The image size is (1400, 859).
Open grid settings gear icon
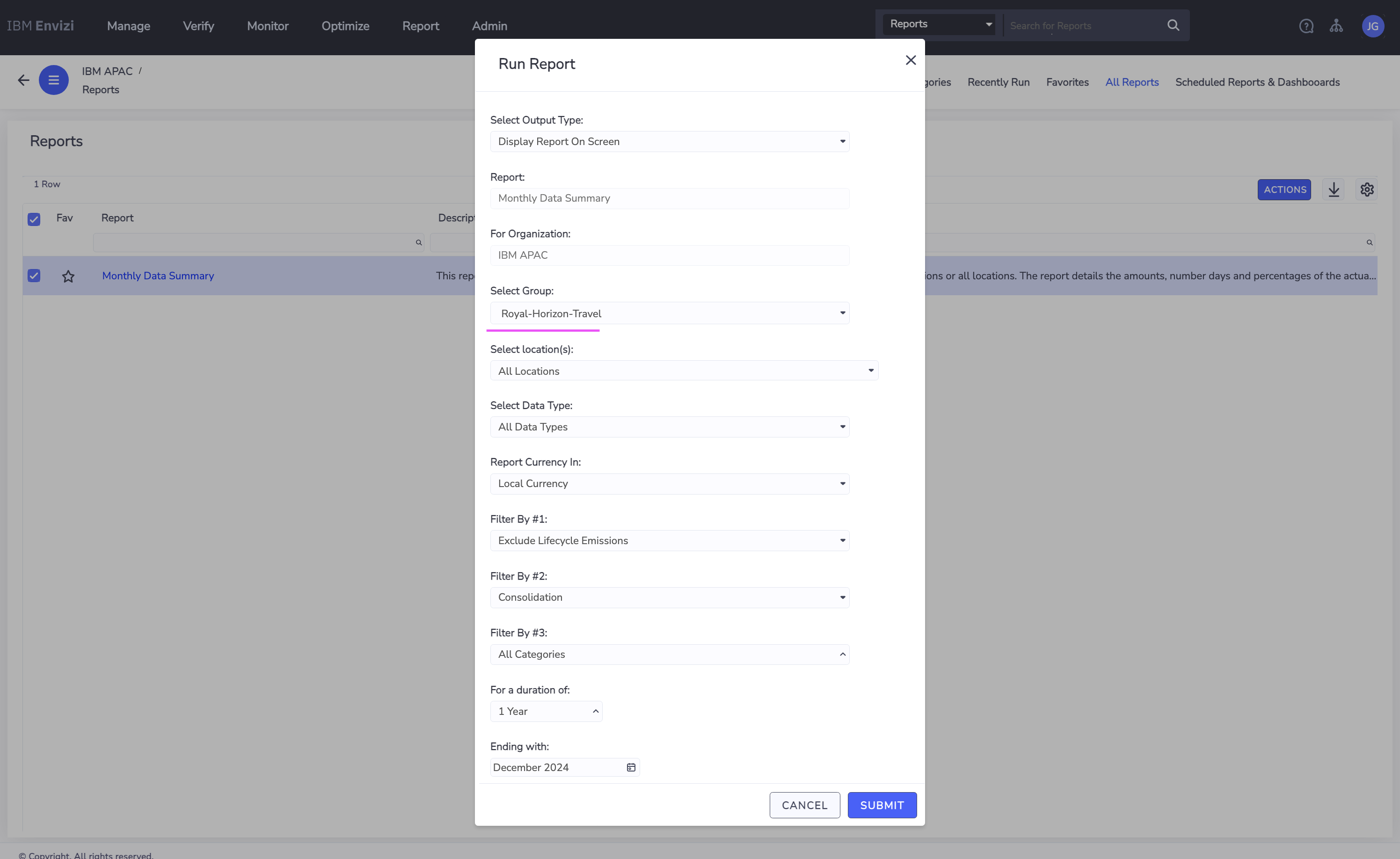(1366, 190)
